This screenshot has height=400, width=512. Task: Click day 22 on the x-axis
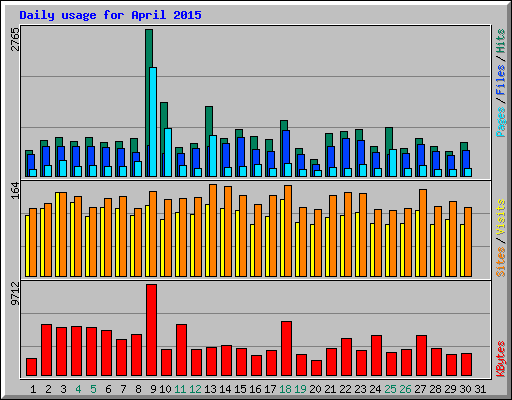(345, 389)
